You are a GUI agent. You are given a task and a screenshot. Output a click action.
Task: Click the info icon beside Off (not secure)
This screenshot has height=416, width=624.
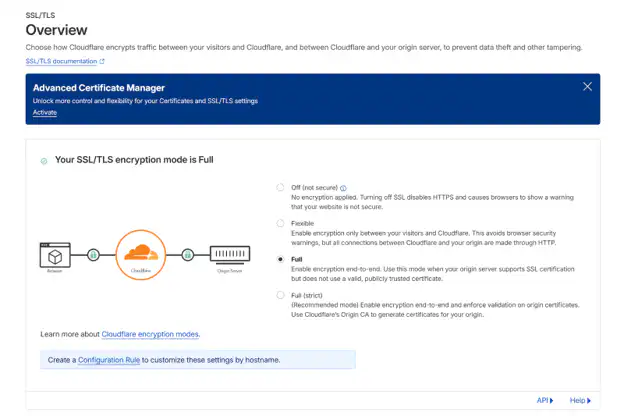(343, 187)
